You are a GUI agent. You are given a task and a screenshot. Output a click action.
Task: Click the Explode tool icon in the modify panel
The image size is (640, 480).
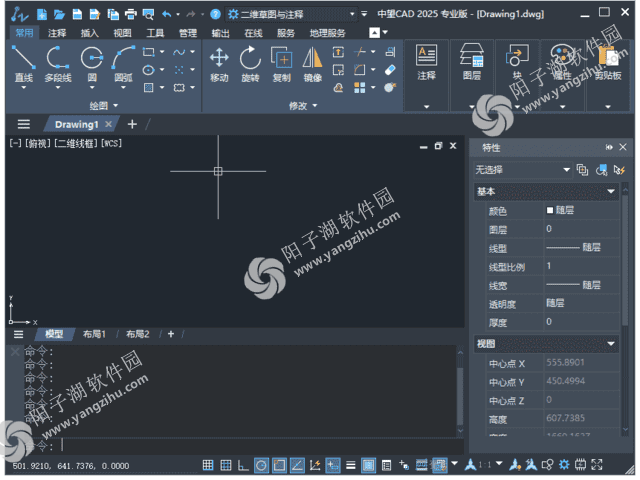coord(390,87)
